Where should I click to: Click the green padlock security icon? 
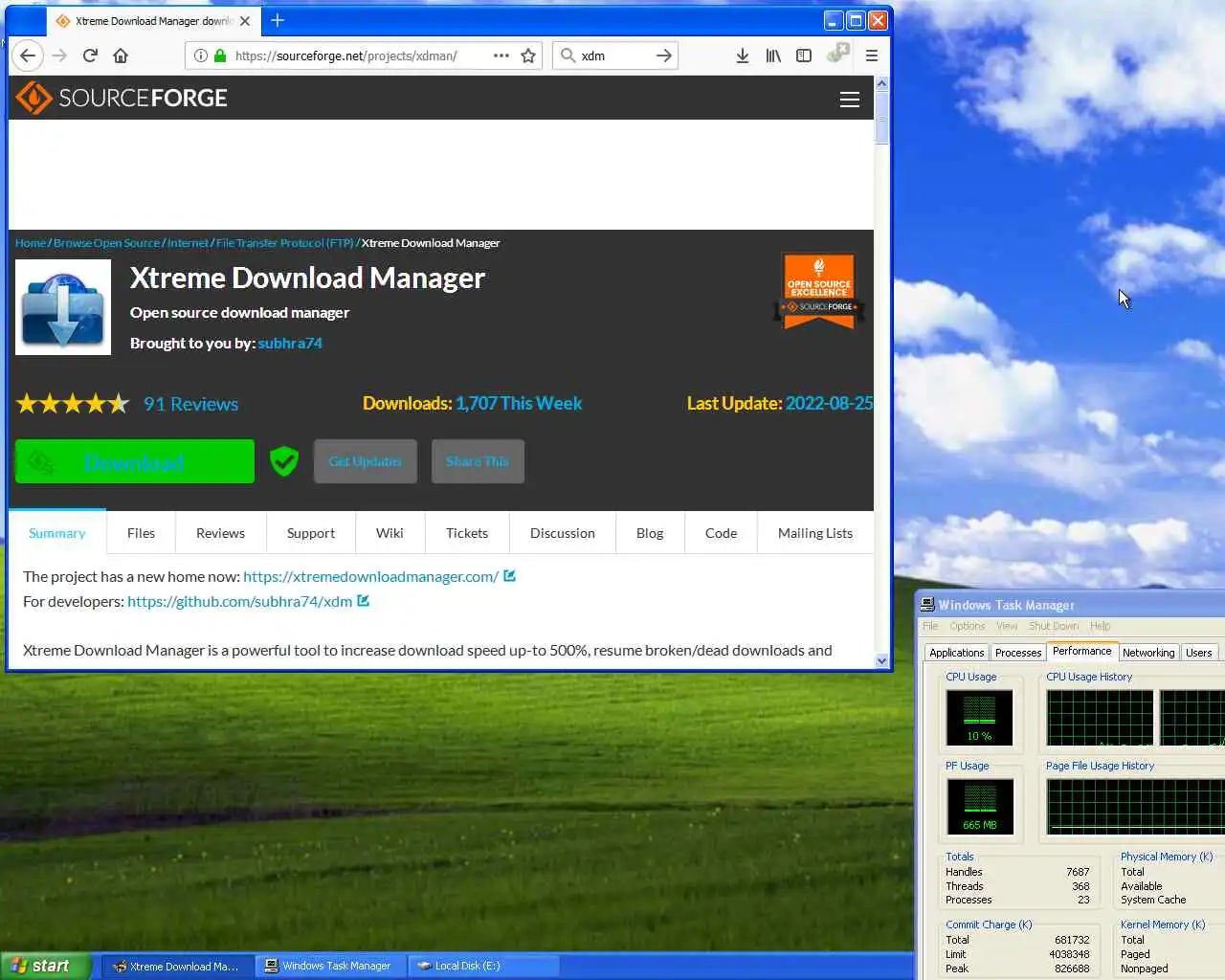click(220, 56)
